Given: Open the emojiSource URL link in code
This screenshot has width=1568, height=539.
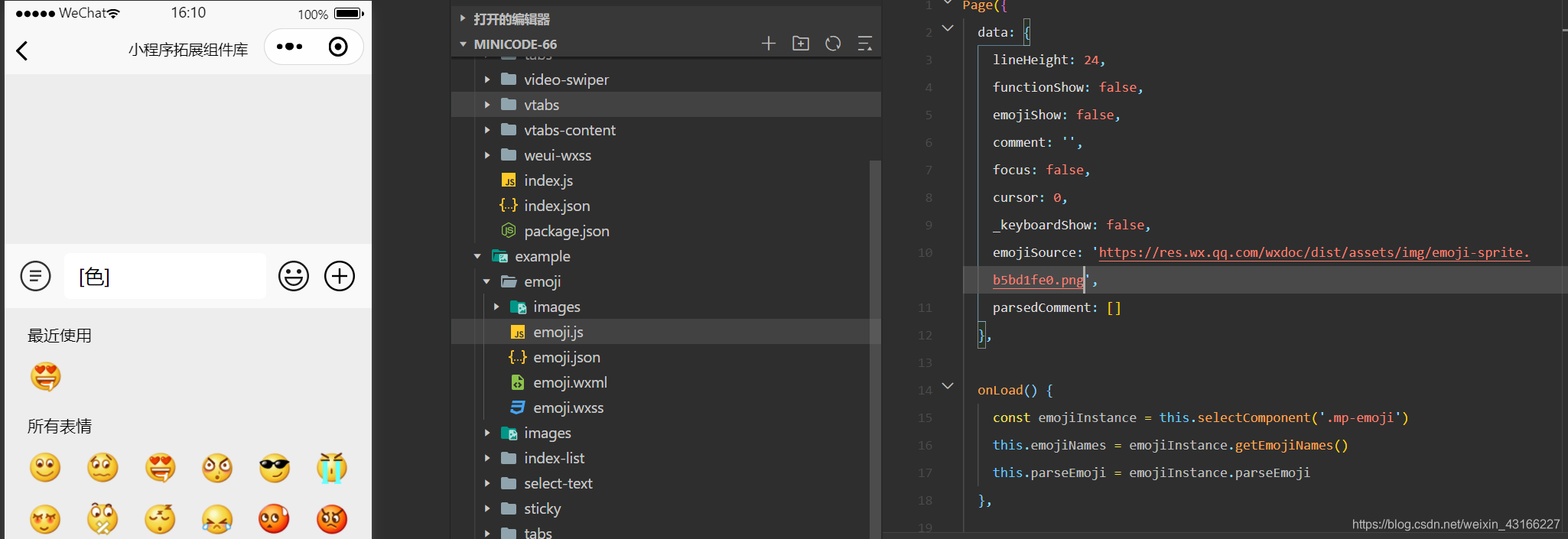Looking at the screenshot, I should tap(1313, 252).
